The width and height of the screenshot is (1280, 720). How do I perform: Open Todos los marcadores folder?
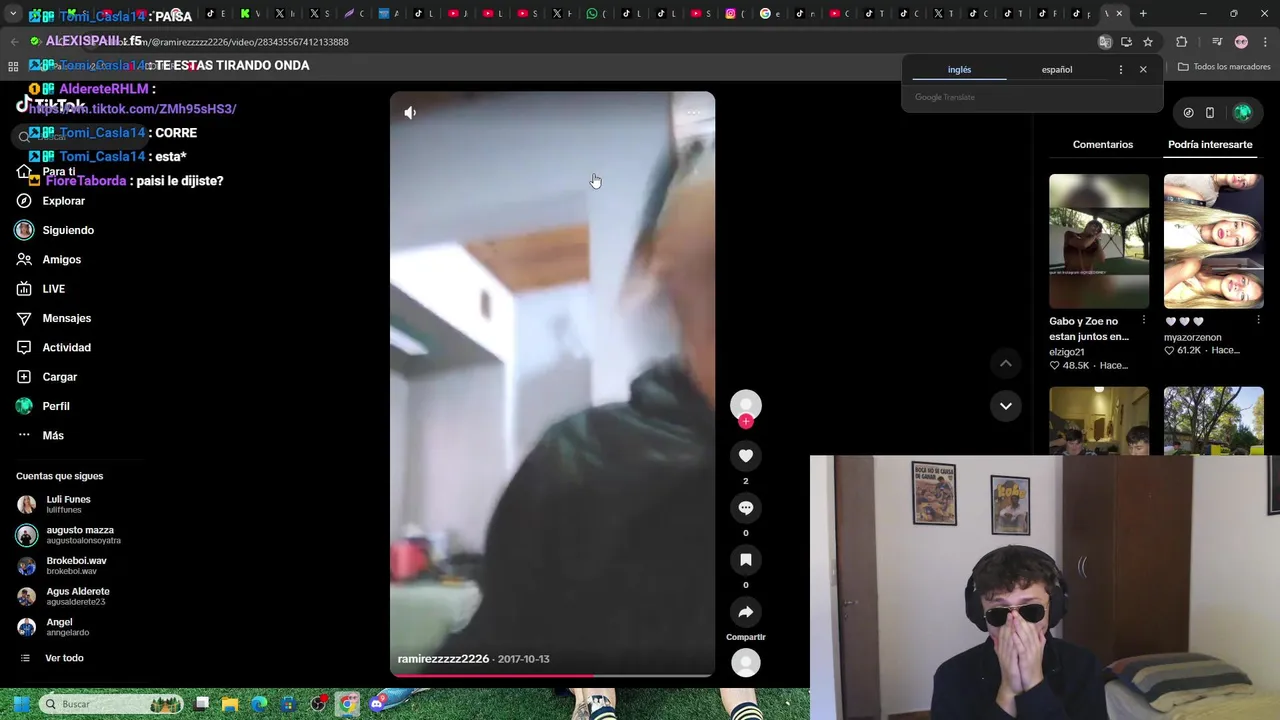1224,67
